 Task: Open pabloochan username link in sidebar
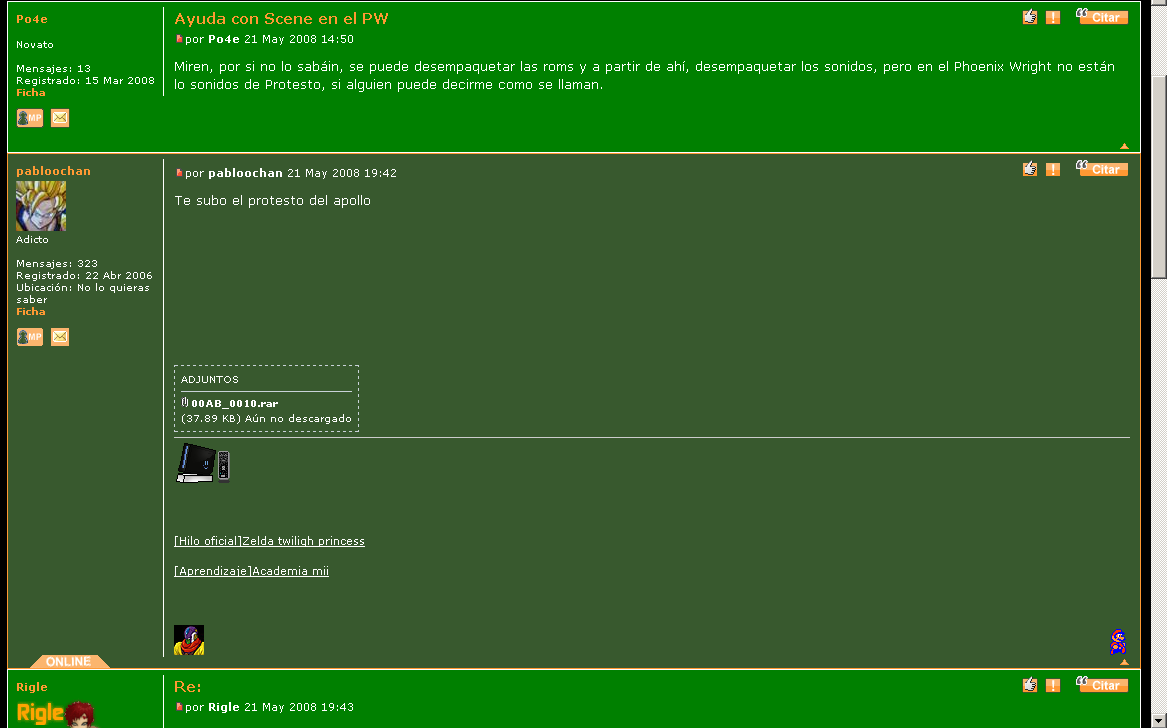point(54,171)
